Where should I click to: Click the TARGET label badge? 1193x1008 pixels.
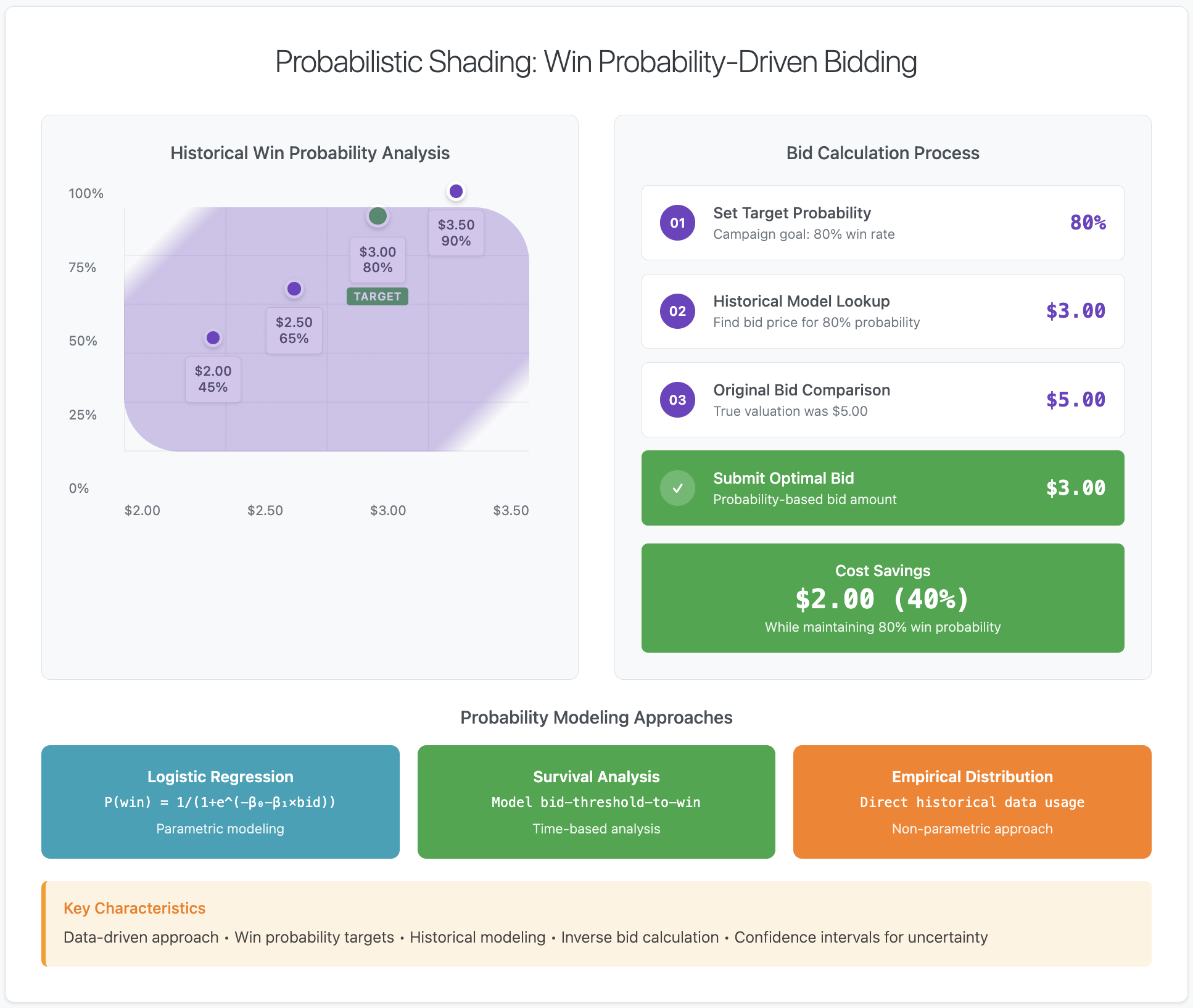tap(378, 297)
